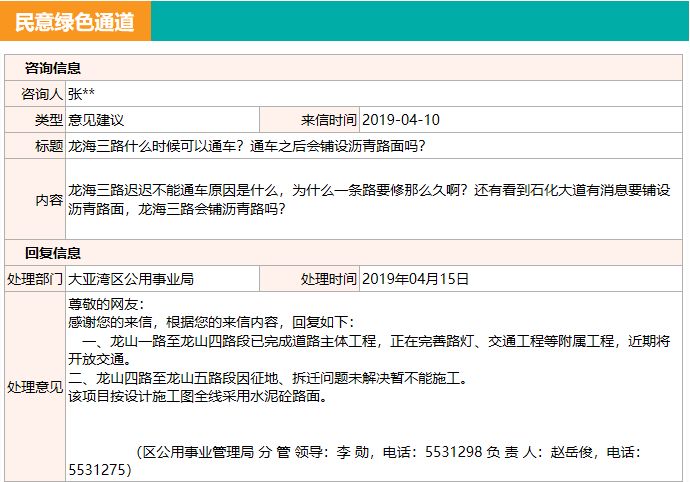The image size is (690, 482).
Task: Click the inquirer name 张**
Action: point(82,94)
